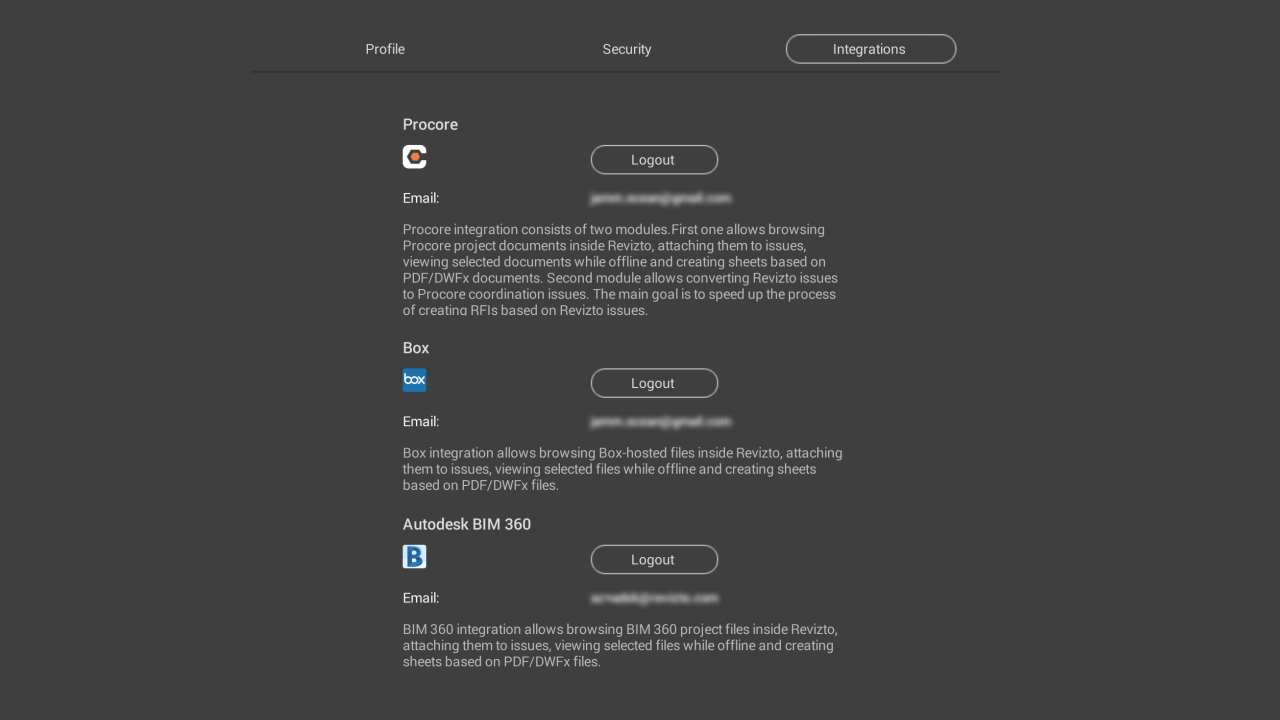The height and width of the screenshot is (720, 1280).
Task: Select the Integrations tab
Action: [x=870, y=49]
